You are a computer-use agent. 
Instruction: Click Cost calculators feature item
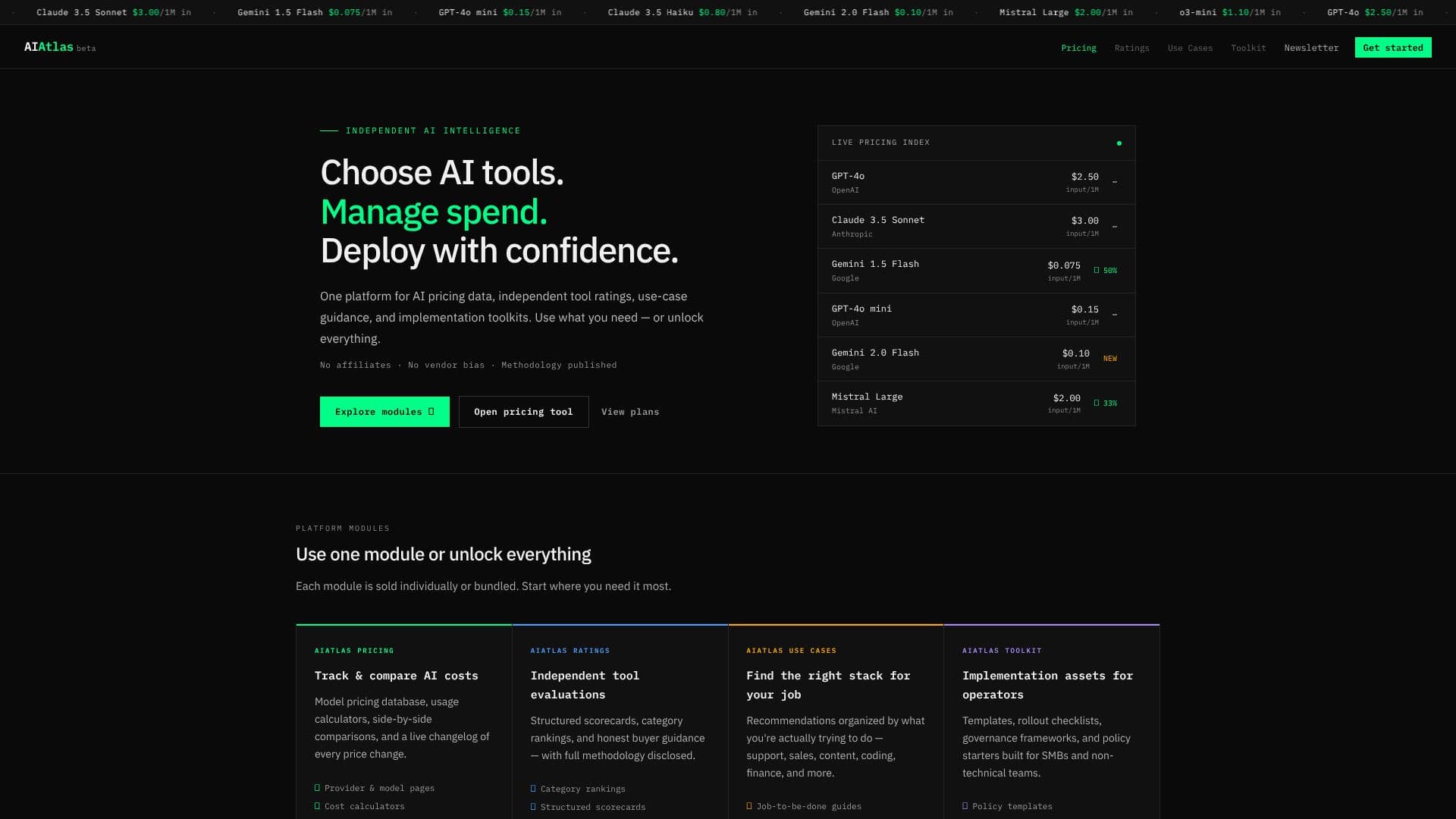click(359, 806)
